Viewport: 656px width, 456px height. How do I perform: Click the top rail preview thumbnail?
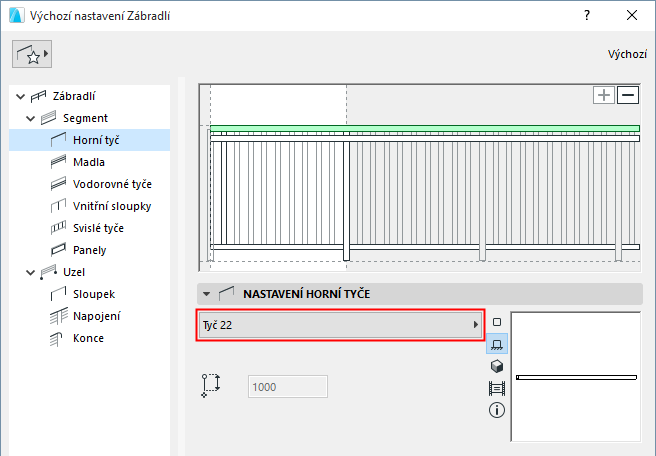coord(576,377)
